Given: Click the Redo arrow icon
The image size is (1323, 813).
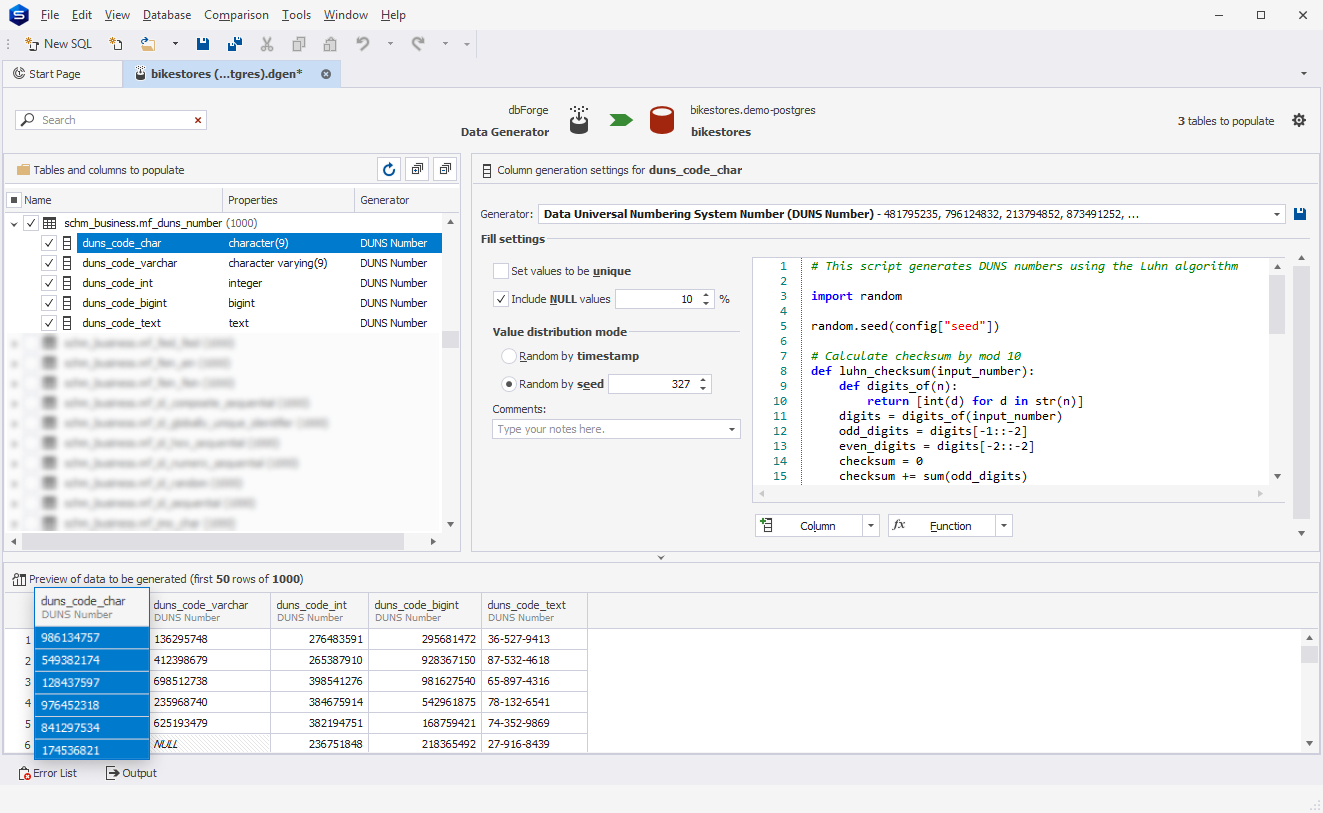Looking at the screenshot, I should tap(418, 44).
